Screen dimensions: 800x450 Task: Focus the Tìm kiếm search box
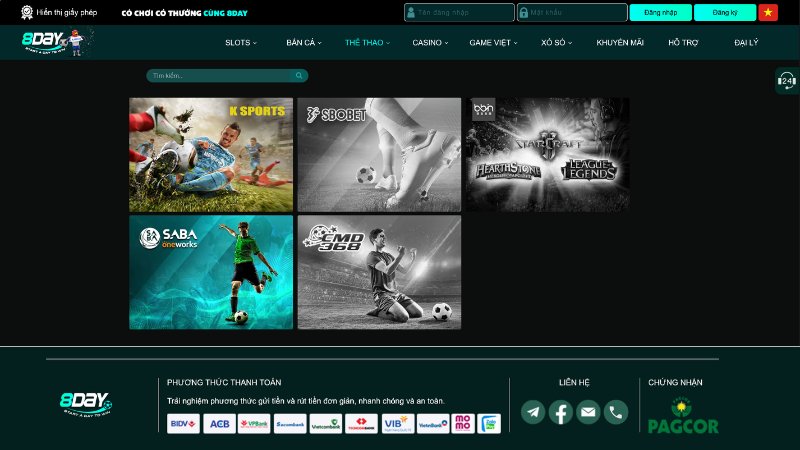pos(227,76)
